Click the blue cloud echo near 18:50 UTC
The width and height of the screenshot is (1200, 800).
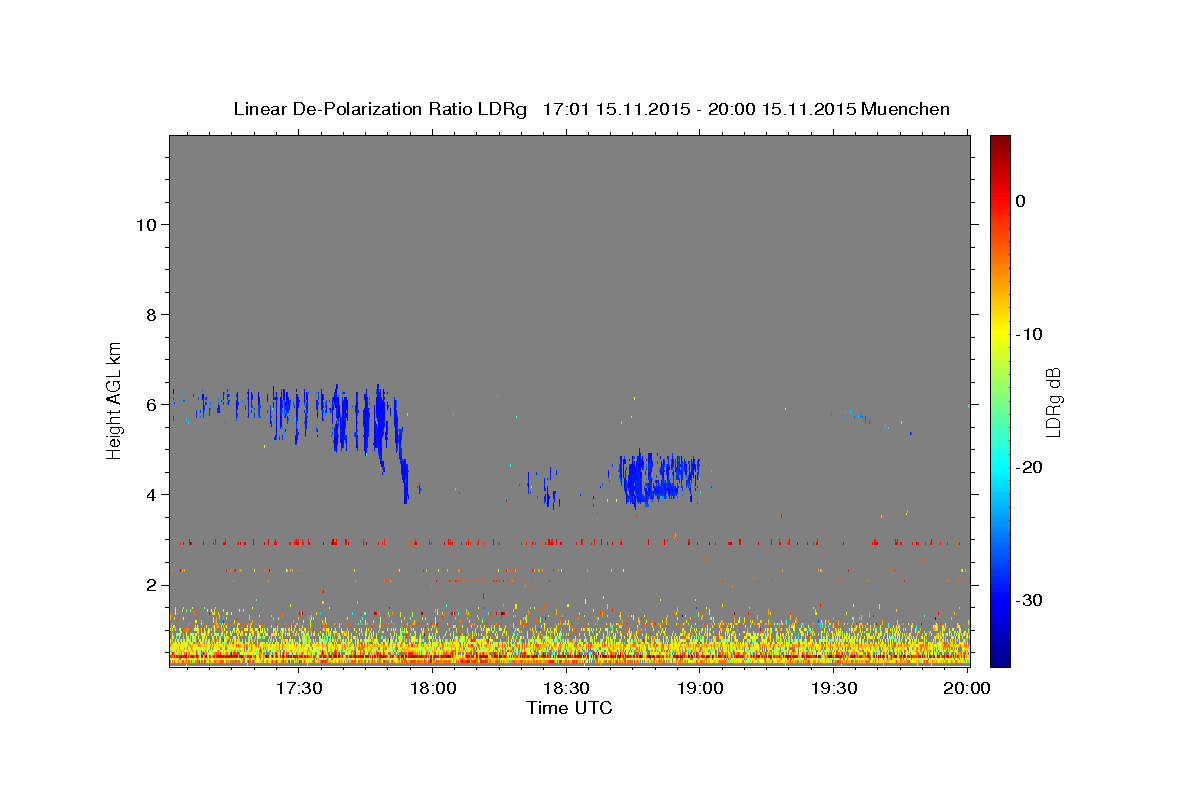(x=658, y=478)
